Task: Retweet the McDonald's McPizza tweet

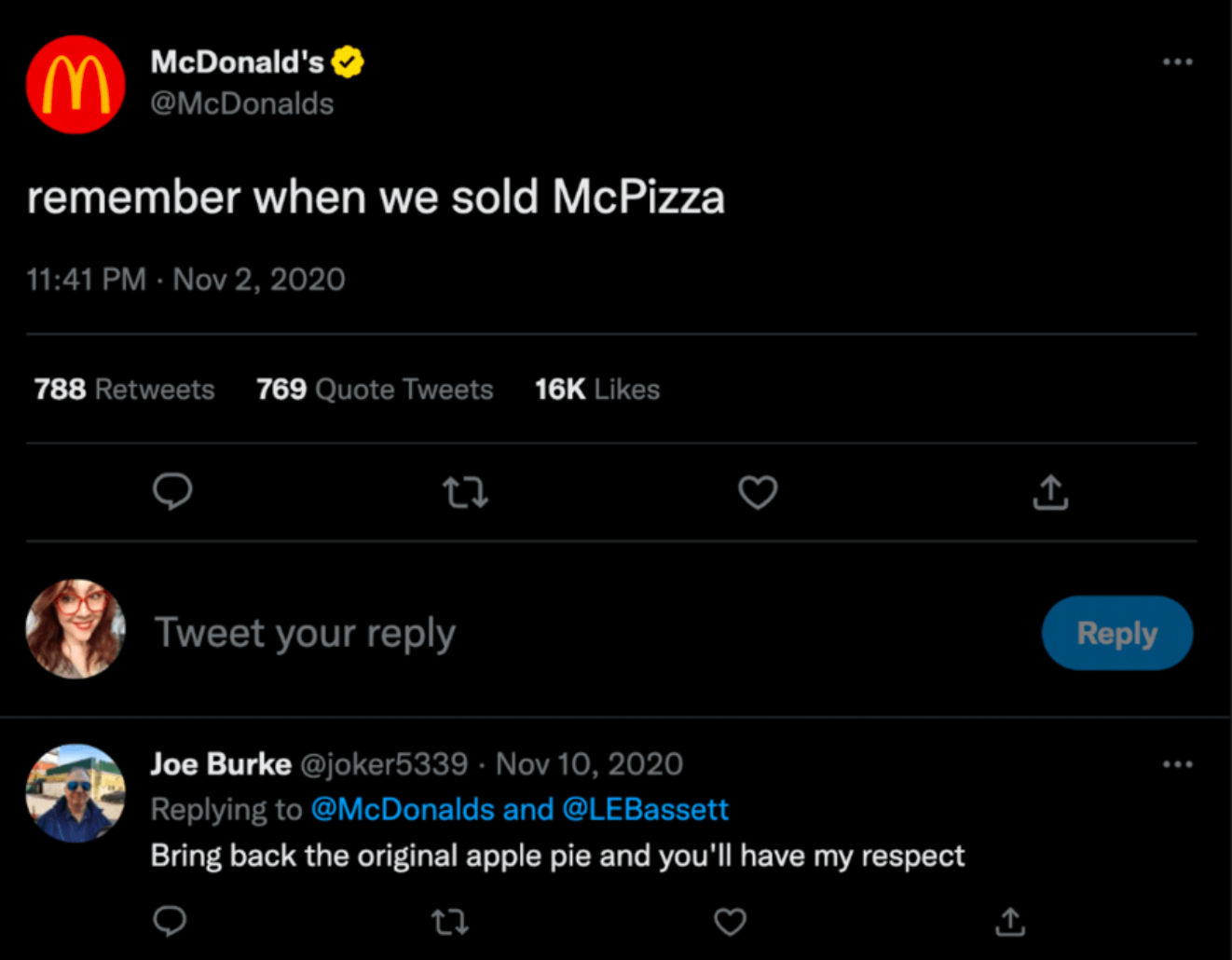Action: [x=465, y=492]
